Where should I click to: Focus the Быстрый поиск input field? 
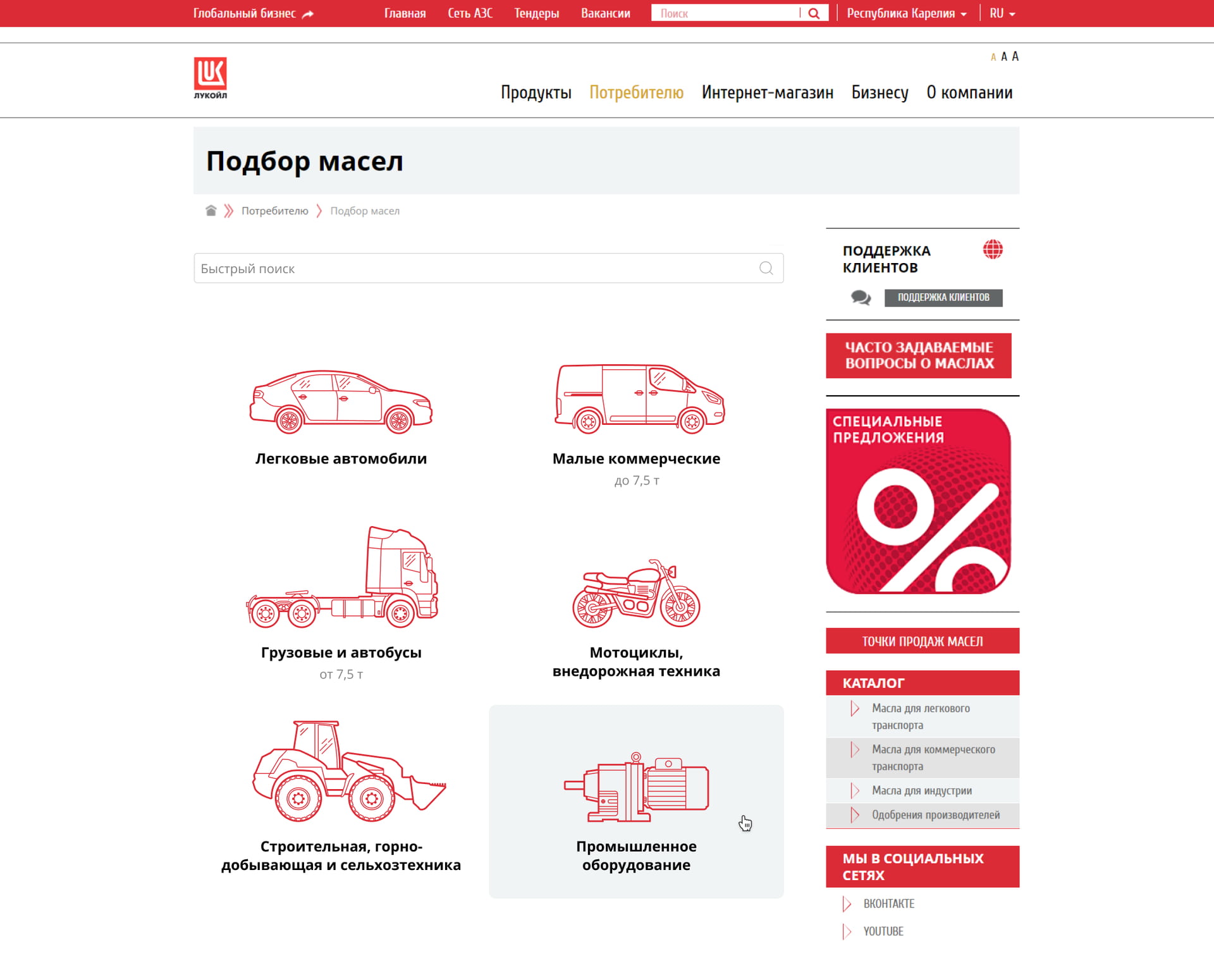[474, 268]
